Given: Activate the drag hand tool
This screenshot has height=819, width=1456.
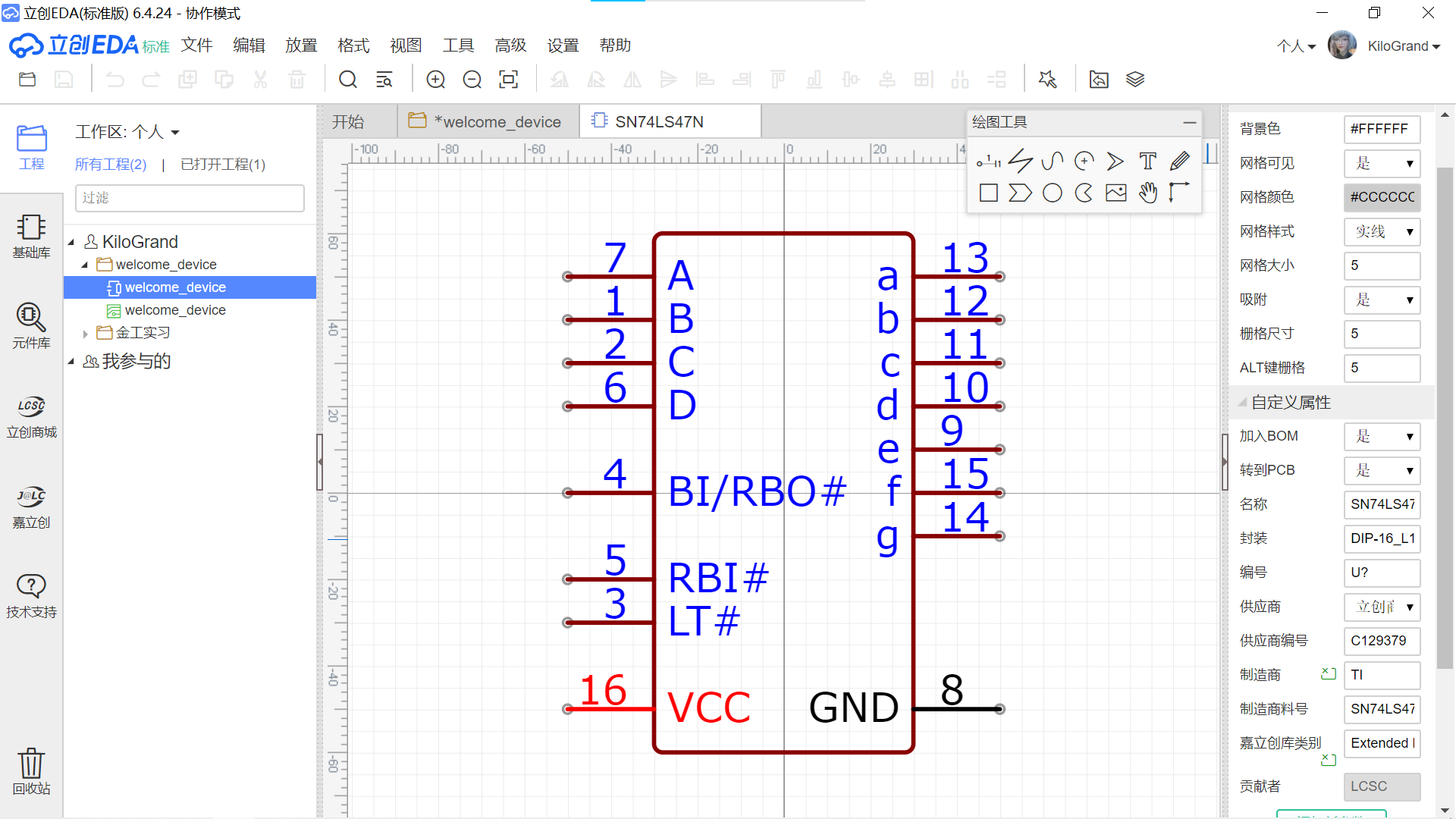Looking at the screenshot, I should click(1147, 193).
